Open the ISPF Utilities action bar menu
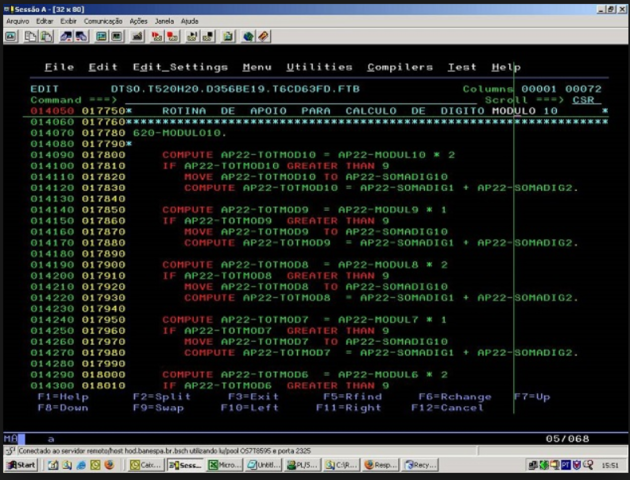The width and height of the screenshot is (630, 480). click(319, 67)
